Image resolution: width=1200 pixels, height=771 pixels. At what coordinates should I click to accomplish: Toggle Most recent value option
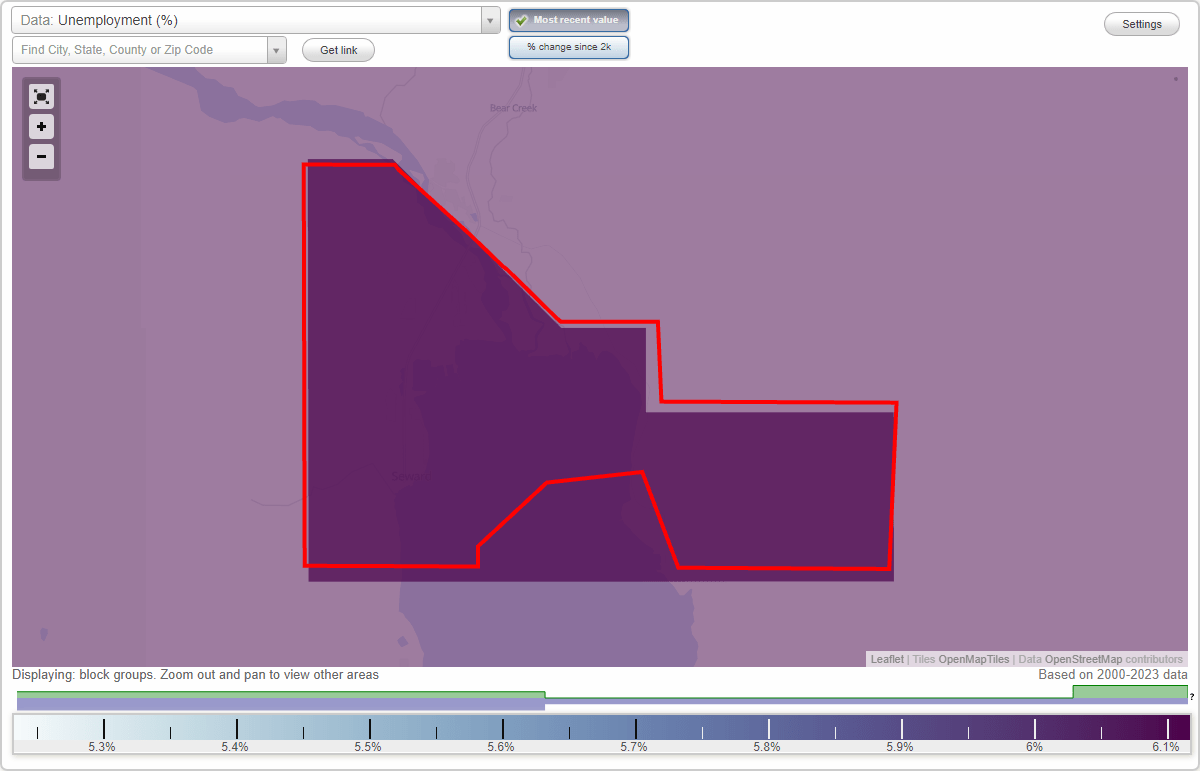[569, 21]
